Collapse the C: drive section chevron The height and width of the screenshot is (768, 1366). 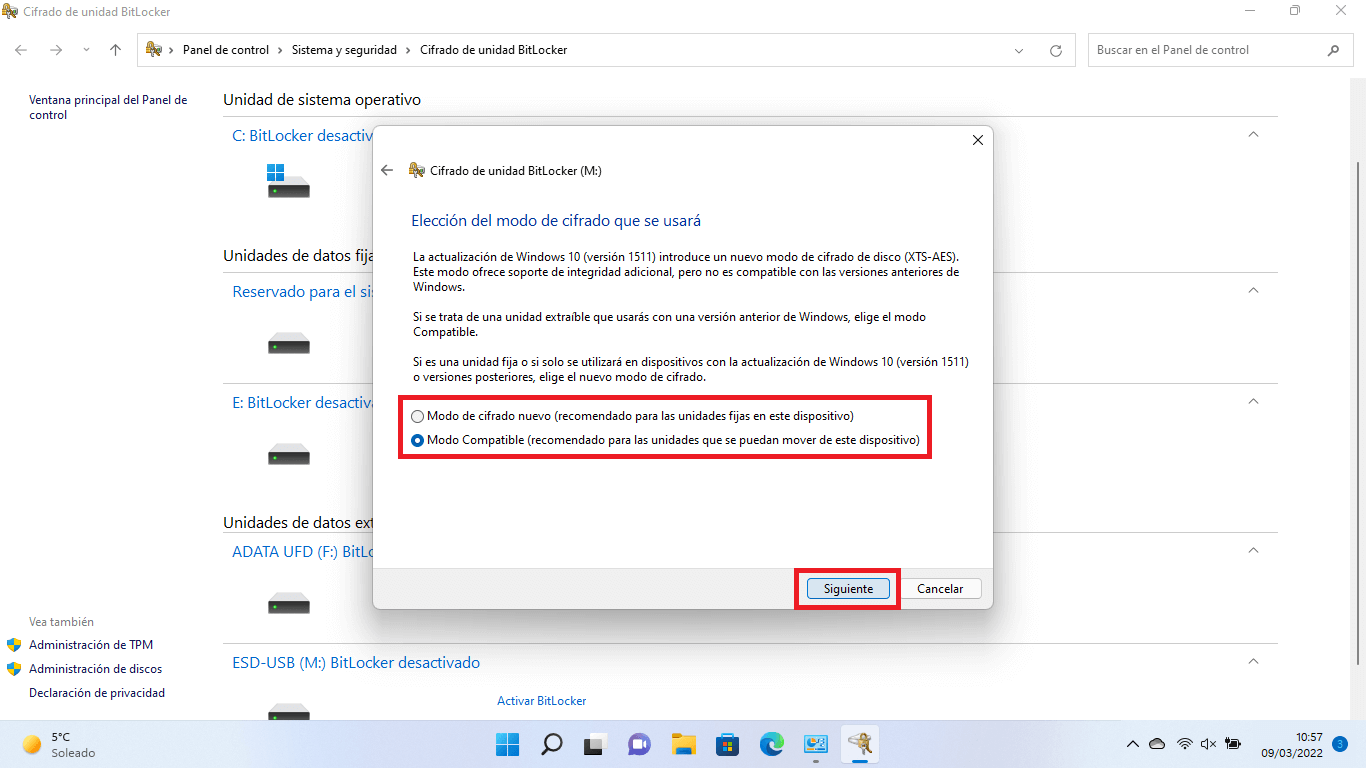tap(1253, 134)
